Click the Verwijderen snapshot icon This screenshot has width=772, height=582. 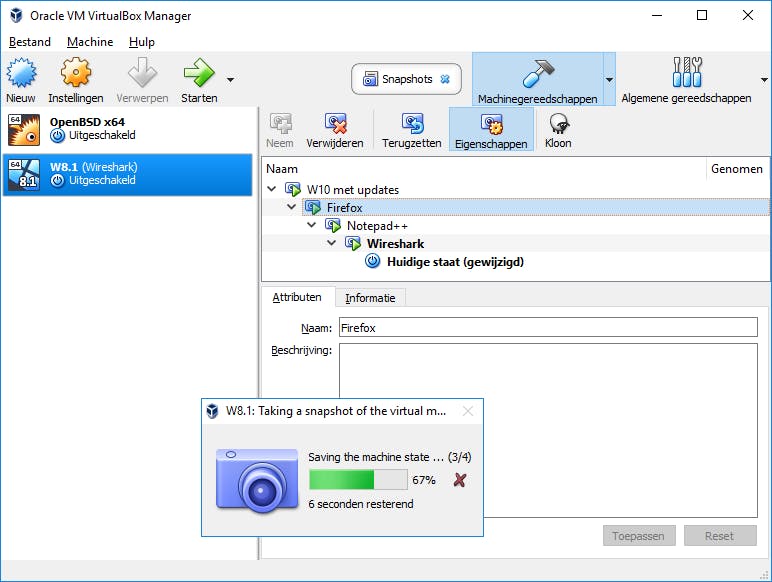(x=335, y=124)
